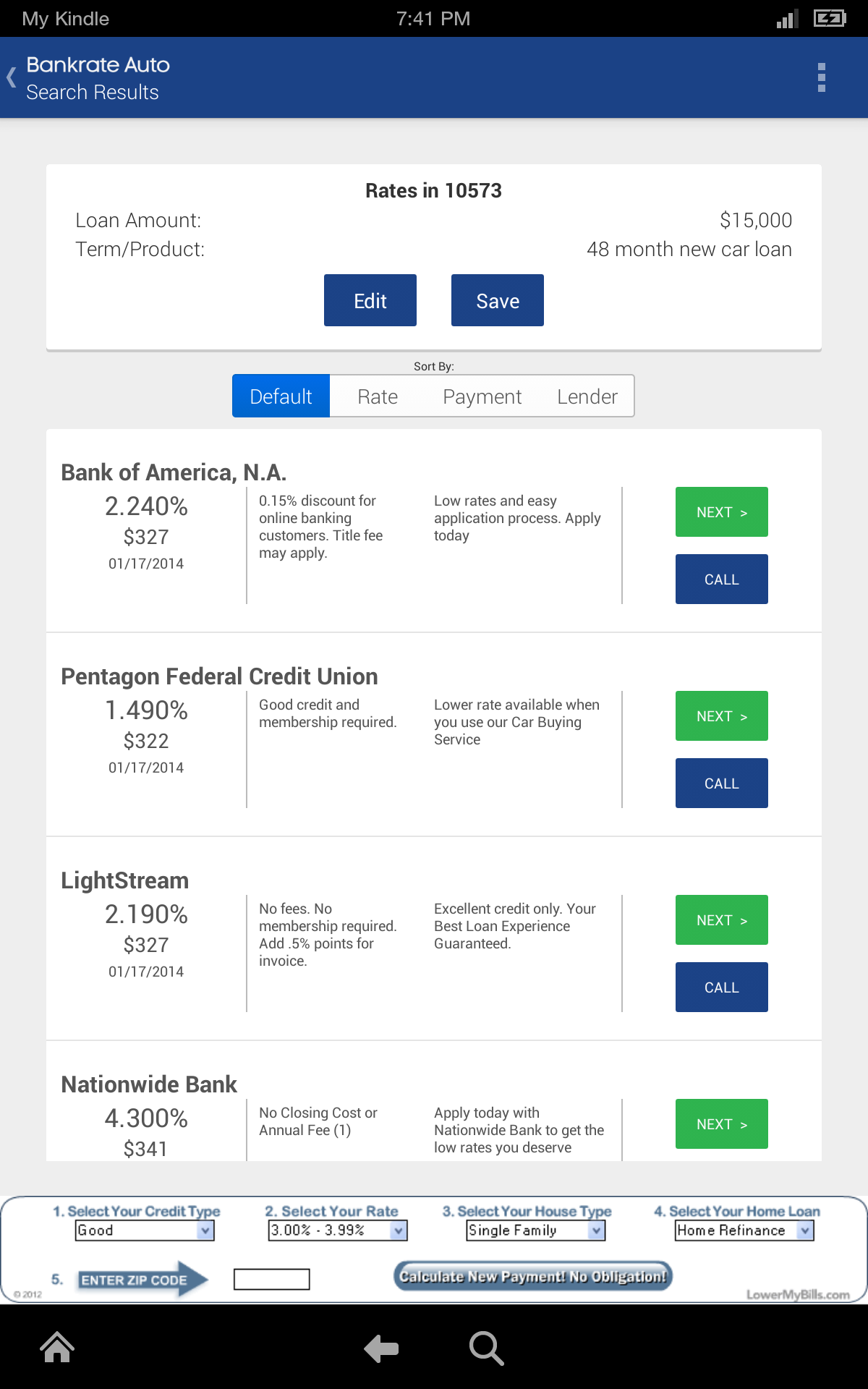This screenshot has height=1389, width=868.
Task: Tap the back arrow in bottom bar
Action: coord(381,1348)
